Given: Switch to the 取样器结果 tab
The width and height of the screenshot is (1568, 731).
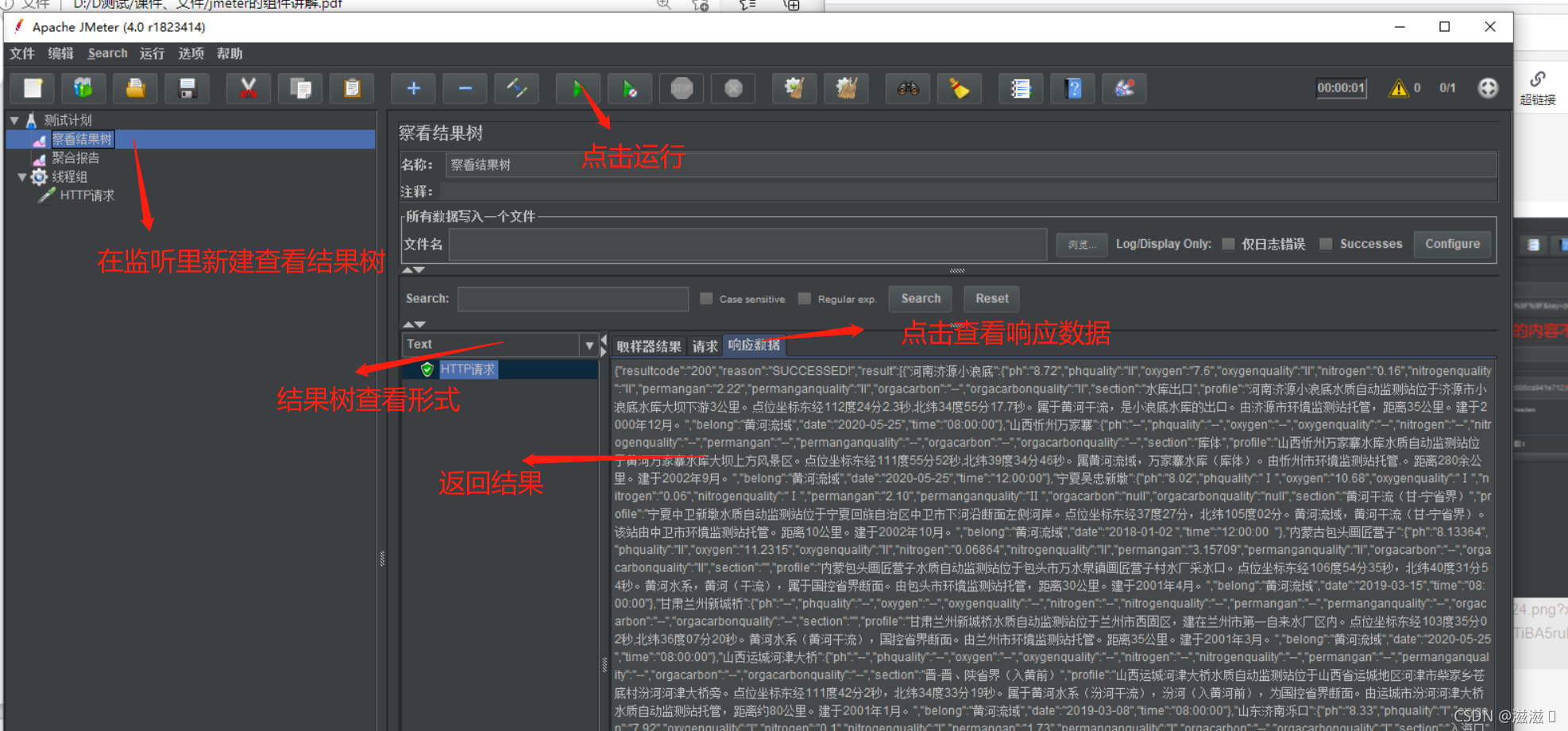Looking at the screenshot, I should pyautogui.click(x=648, y=346).
